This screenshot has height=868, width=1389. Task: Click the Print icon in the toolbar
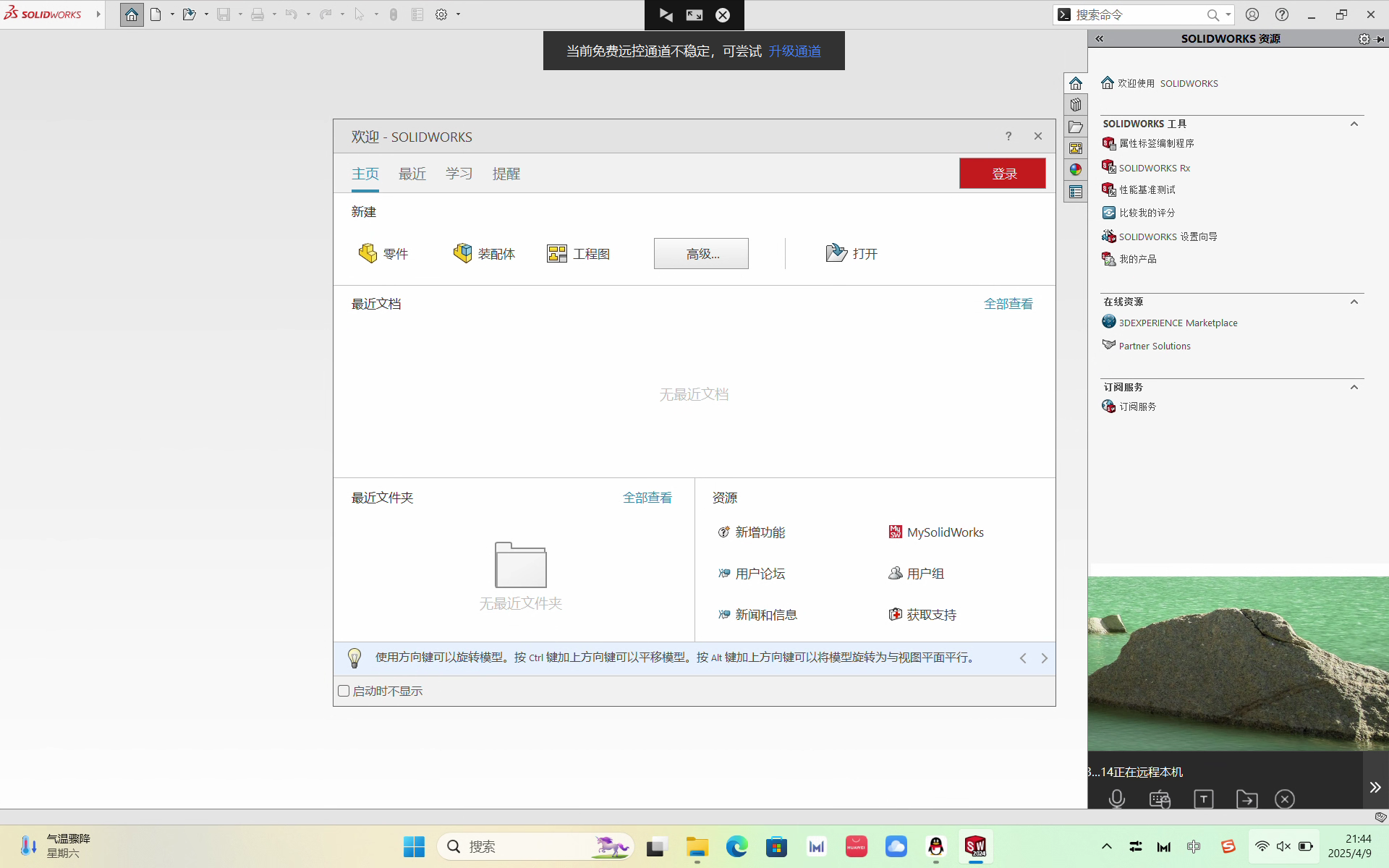point(258,14)
